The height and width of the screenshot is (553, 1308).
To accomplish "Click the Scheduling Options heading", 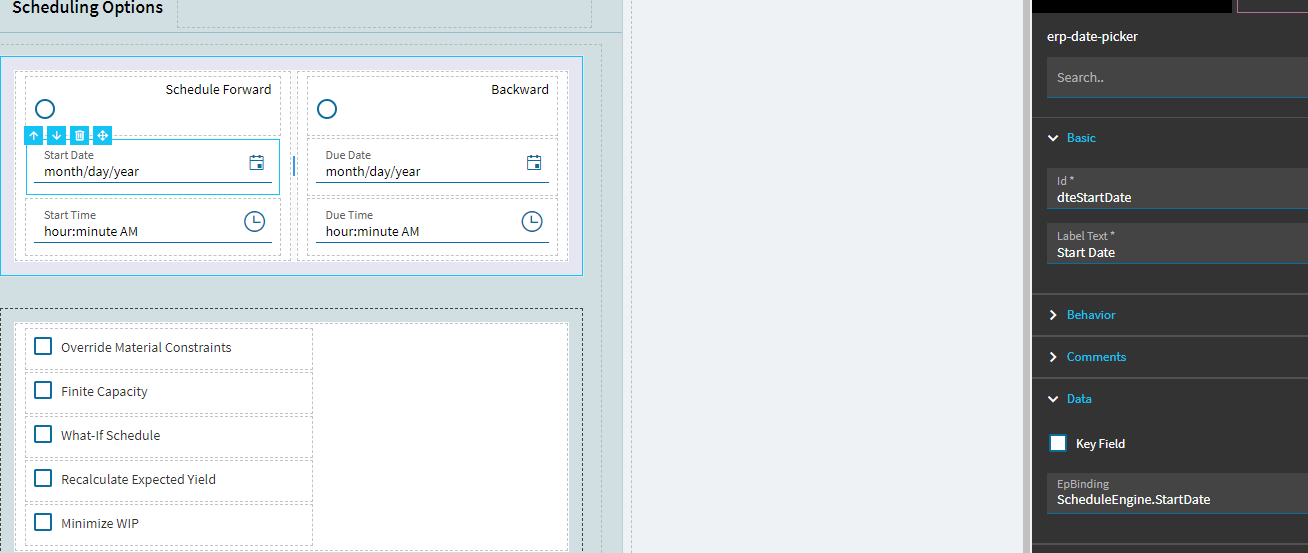I will pos(87,8).
